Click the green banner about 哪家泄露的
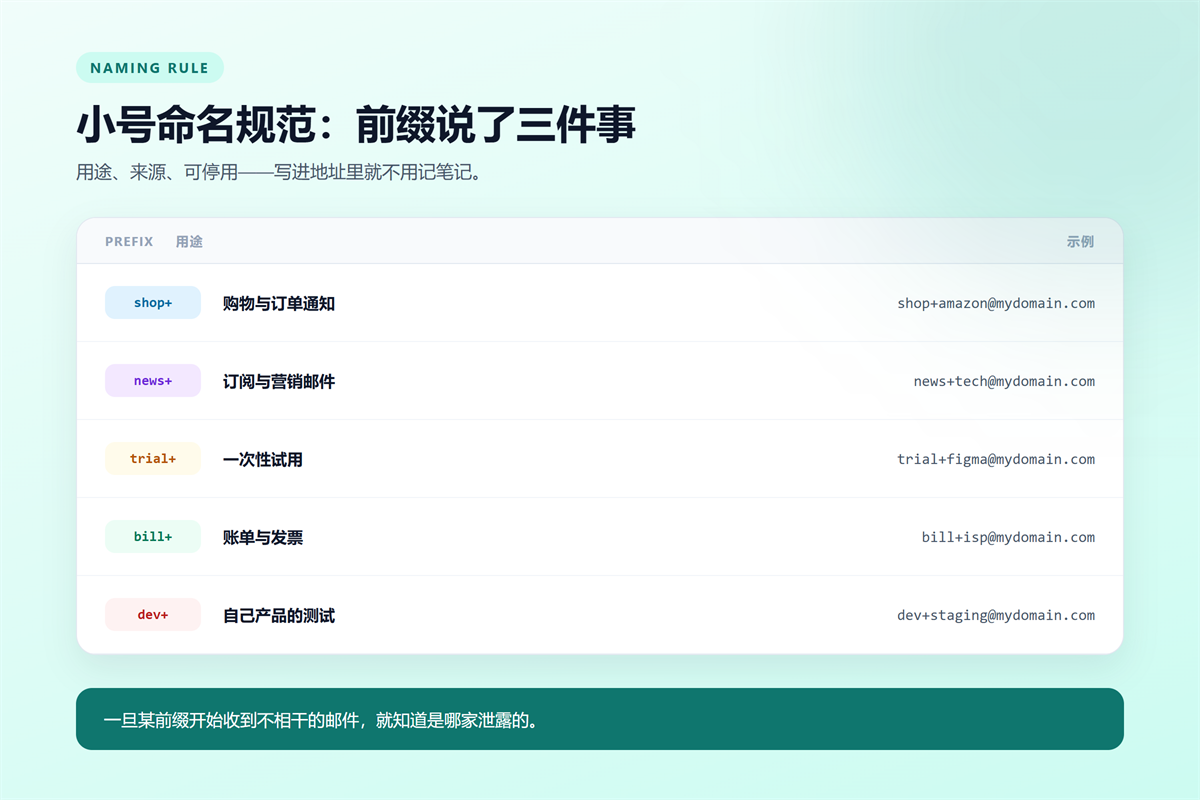 tap(600, 719)
